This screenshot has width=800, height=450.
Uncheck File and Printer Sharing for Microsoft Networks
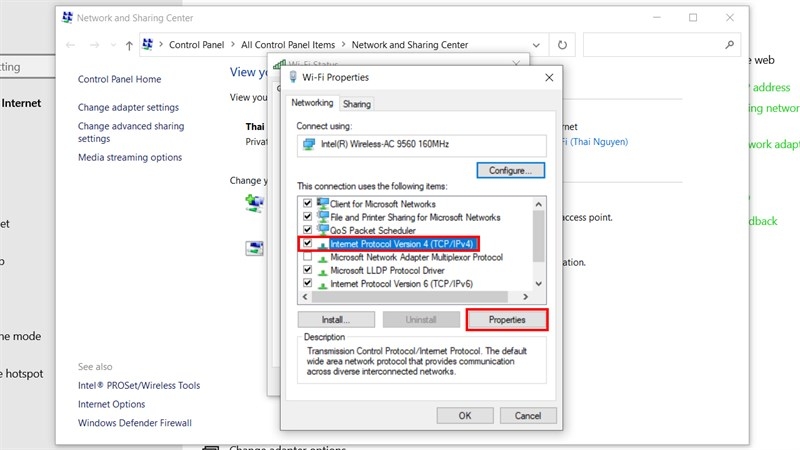(308, 217)
